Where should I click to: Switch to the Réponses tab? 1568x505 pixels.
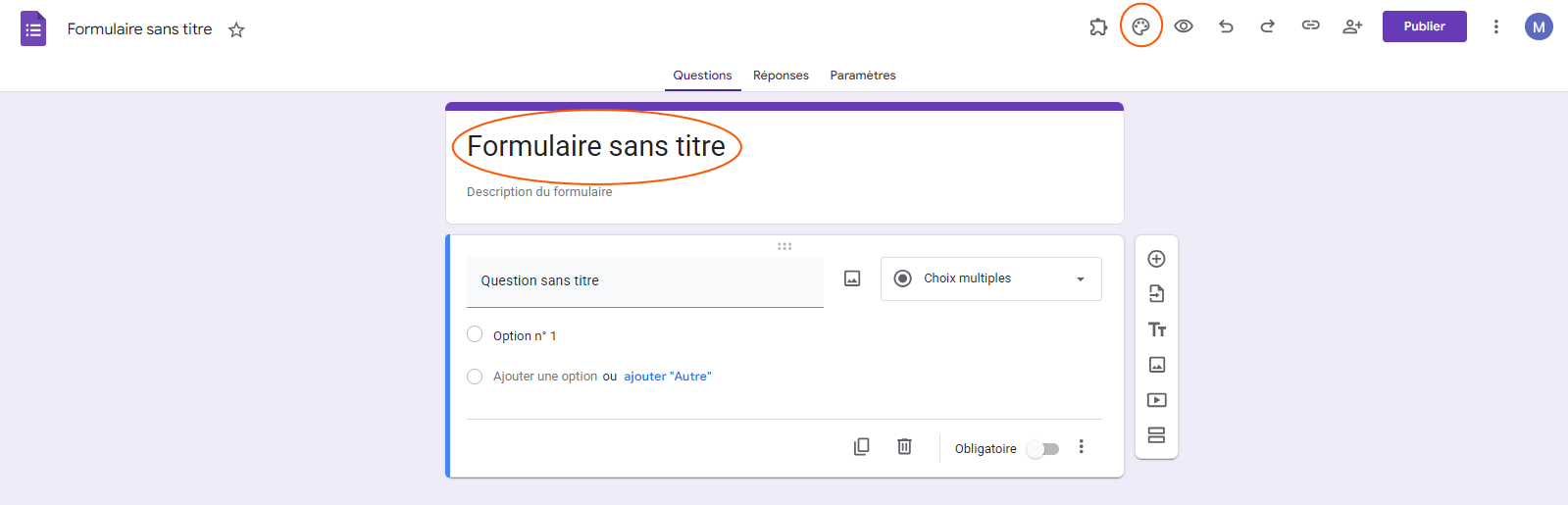pos(781,76)
